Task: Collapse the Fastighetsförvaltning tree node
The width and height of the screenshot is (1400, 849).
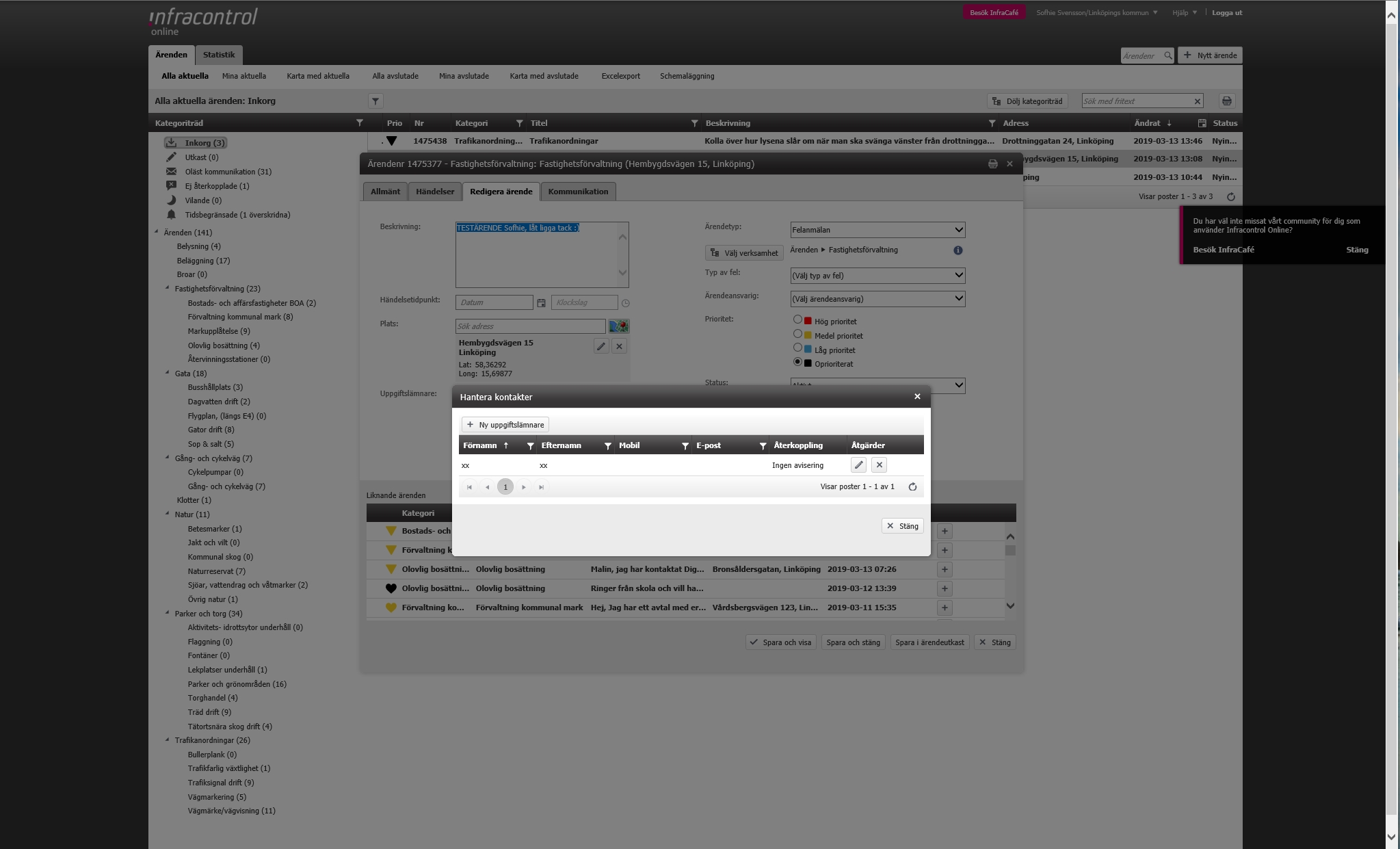Action: point(168,288)
